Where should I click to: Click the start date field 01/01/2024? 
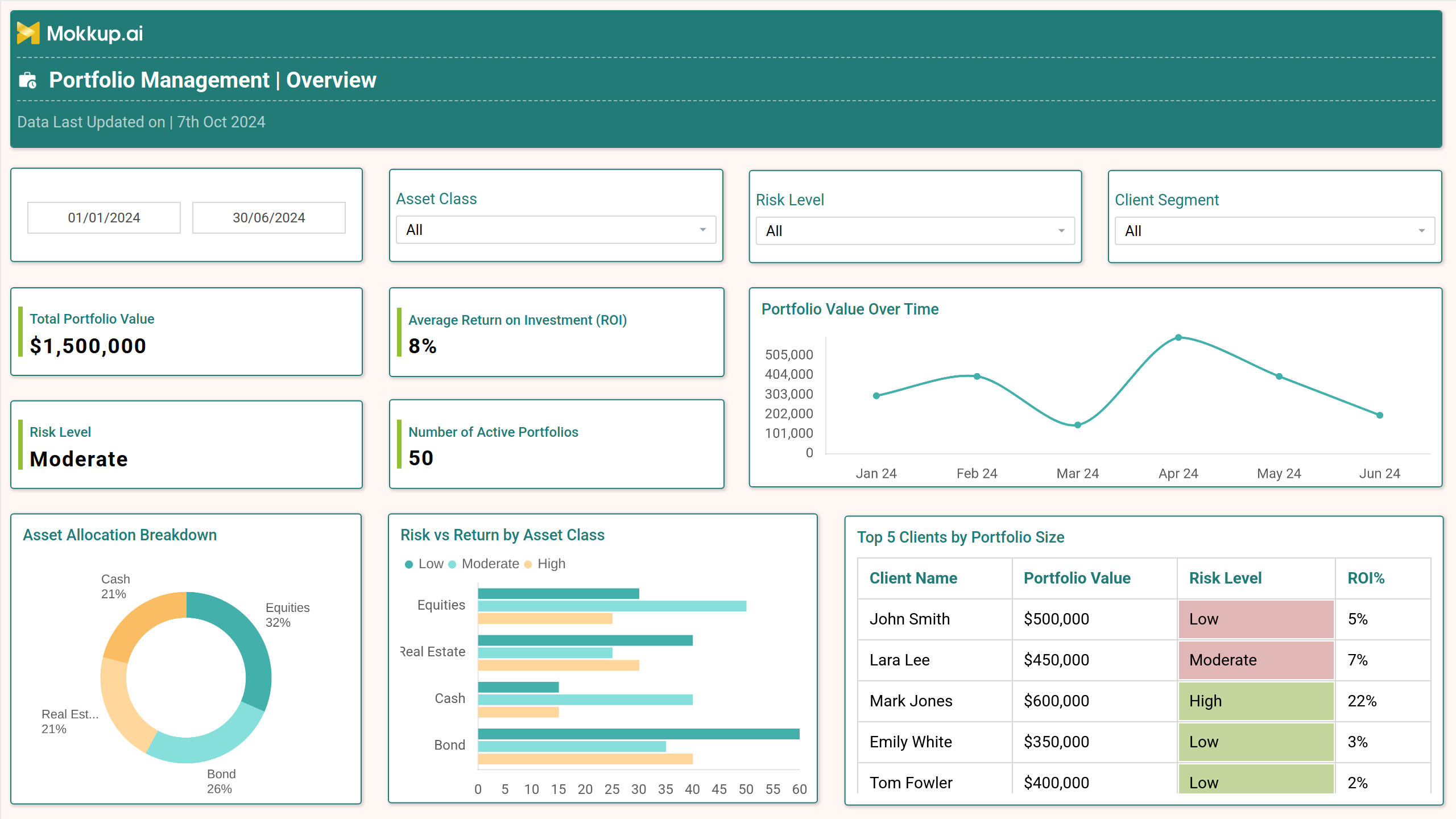tap(104, 218)
